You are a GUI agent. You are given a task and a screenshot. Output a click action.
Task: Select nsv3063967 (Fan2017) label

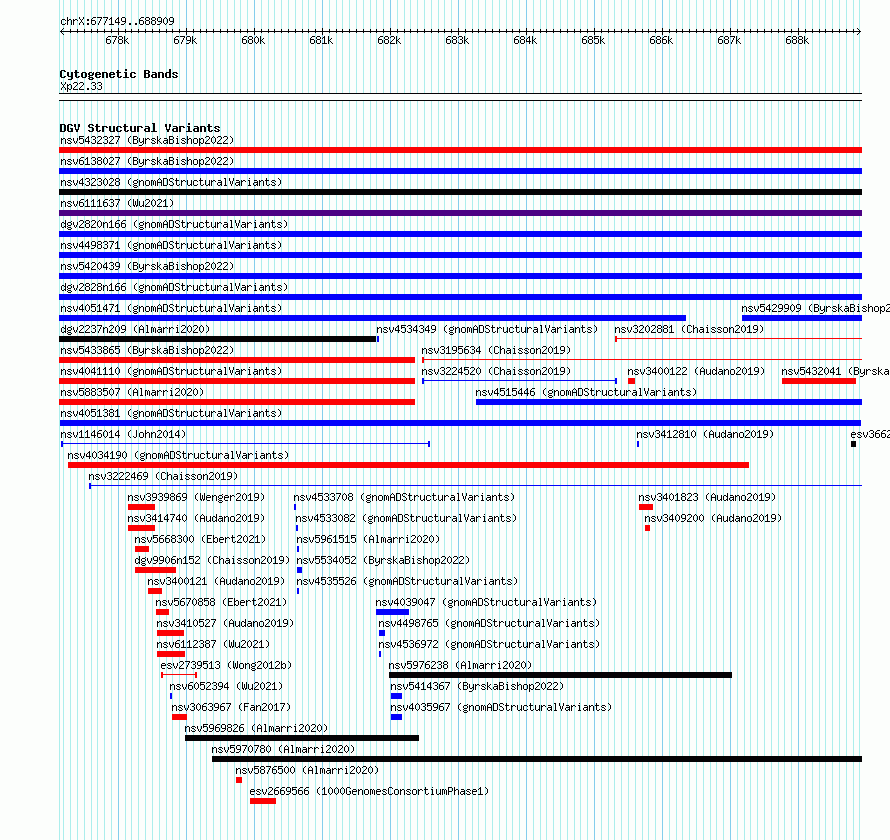tap(231, 707)
